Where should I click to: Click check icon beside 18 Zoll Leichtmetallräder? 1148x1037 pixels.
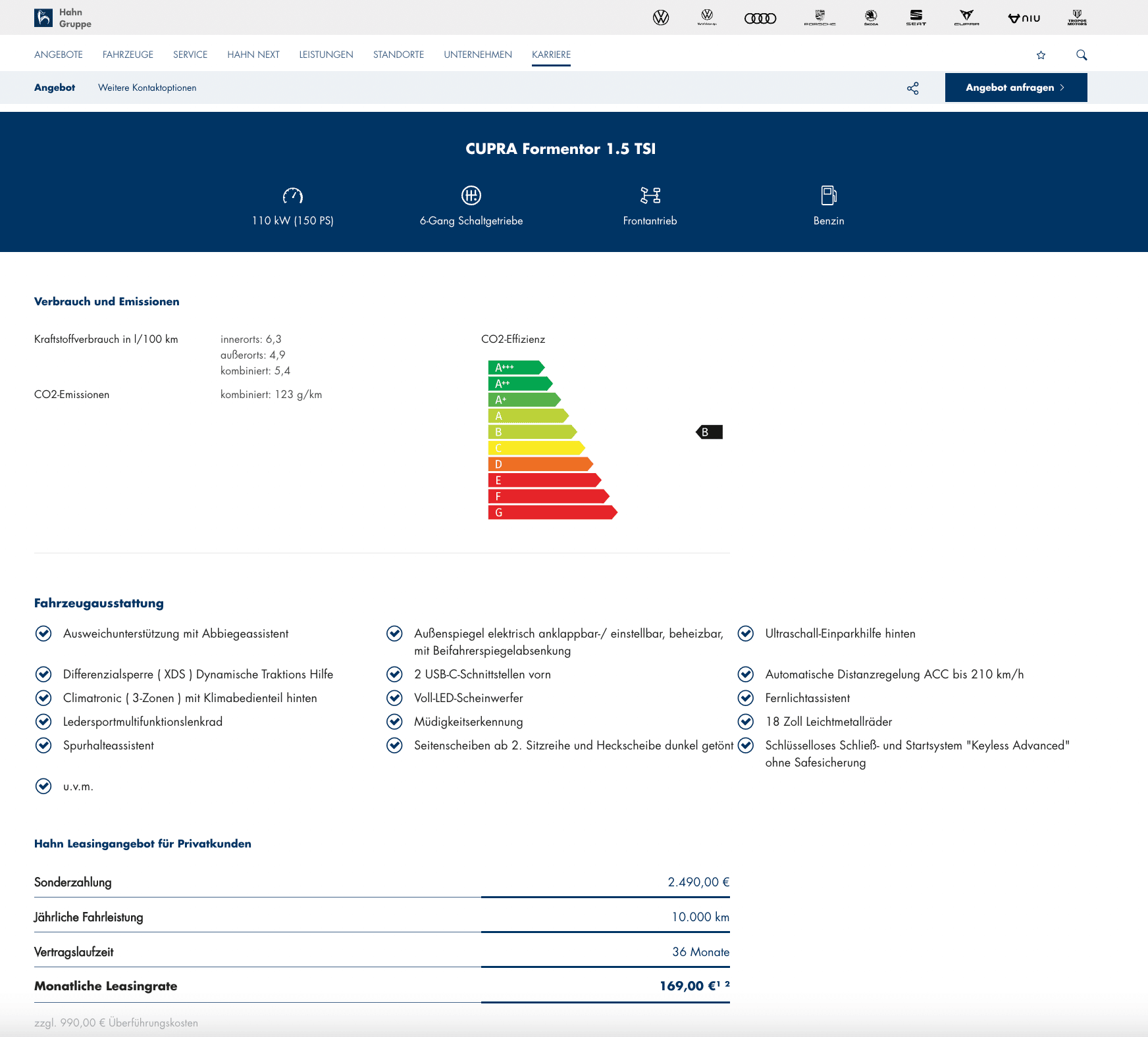coord(746,722)
